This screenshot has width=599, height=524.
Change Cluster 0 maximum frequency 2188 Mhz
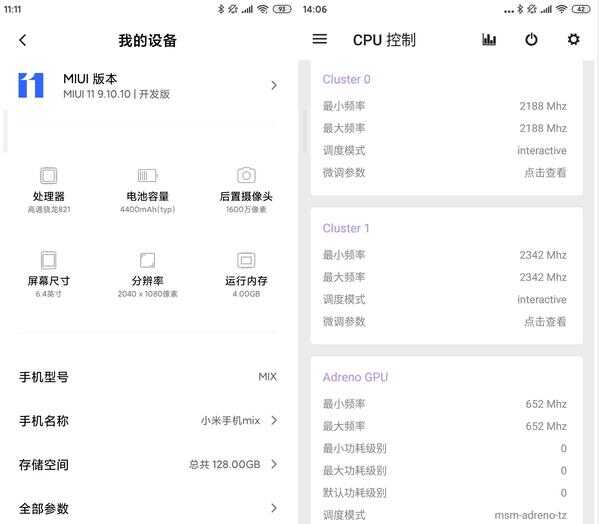543,128
